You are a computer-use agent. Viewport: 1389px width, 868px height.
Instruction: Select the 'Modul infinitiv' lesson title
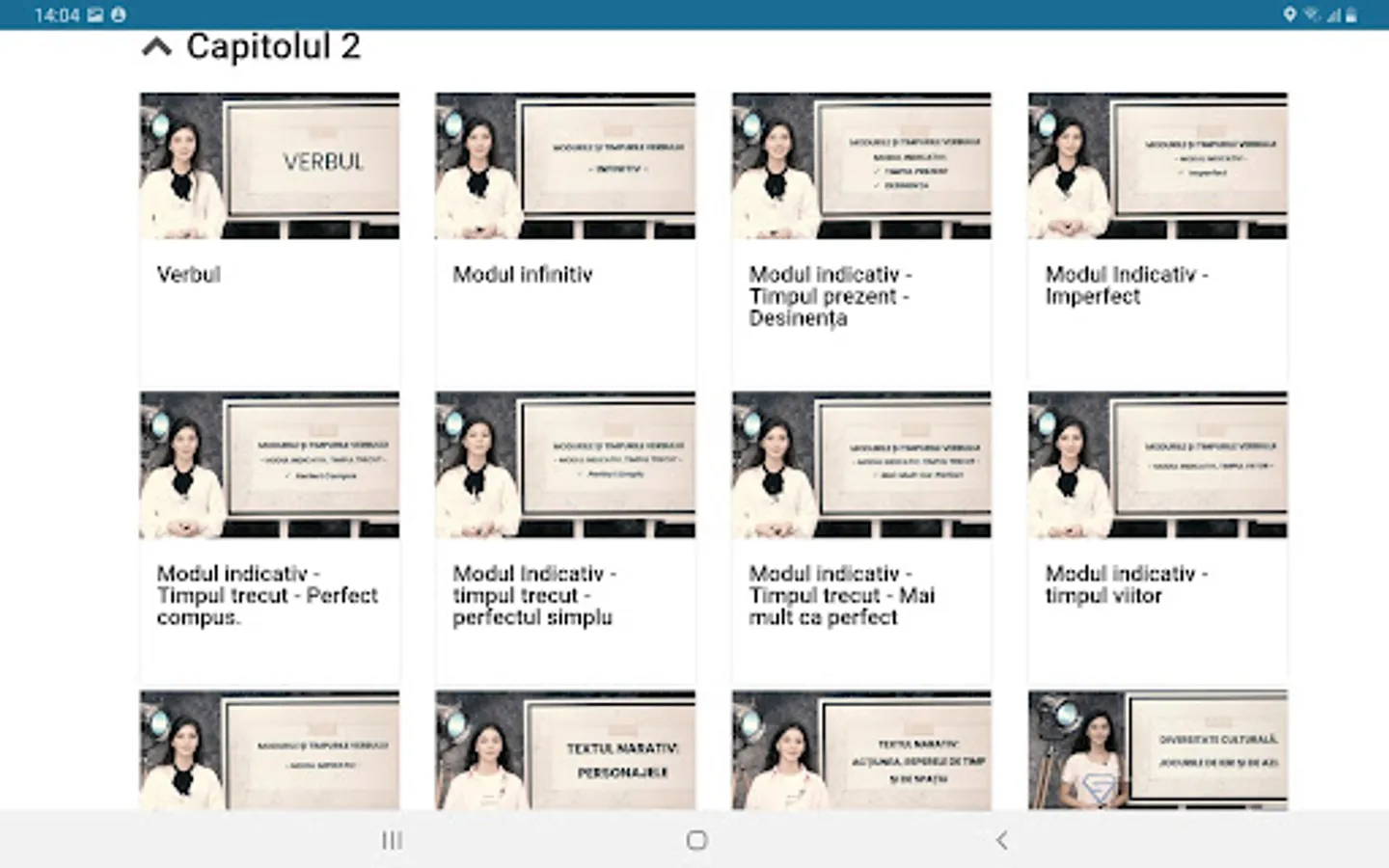pyautogui.click(x=523, y=275)
